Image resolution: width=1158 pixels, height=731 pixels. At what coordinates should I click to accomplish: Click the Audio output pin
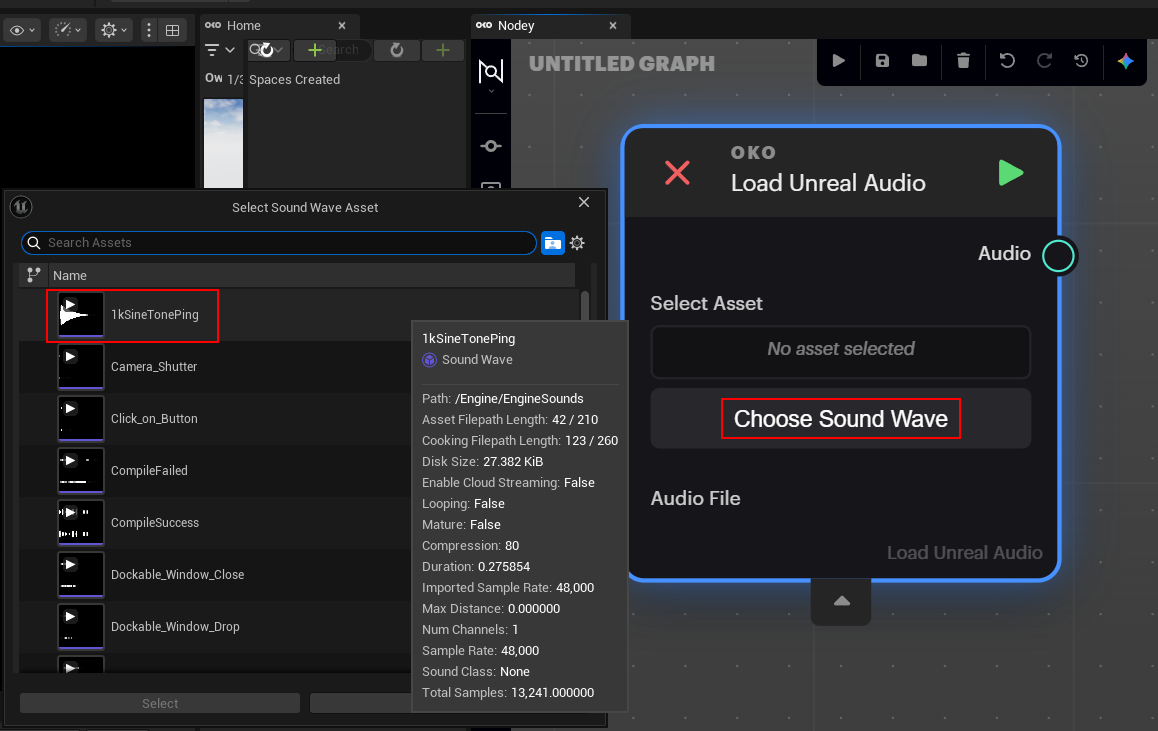[1058, 255]
